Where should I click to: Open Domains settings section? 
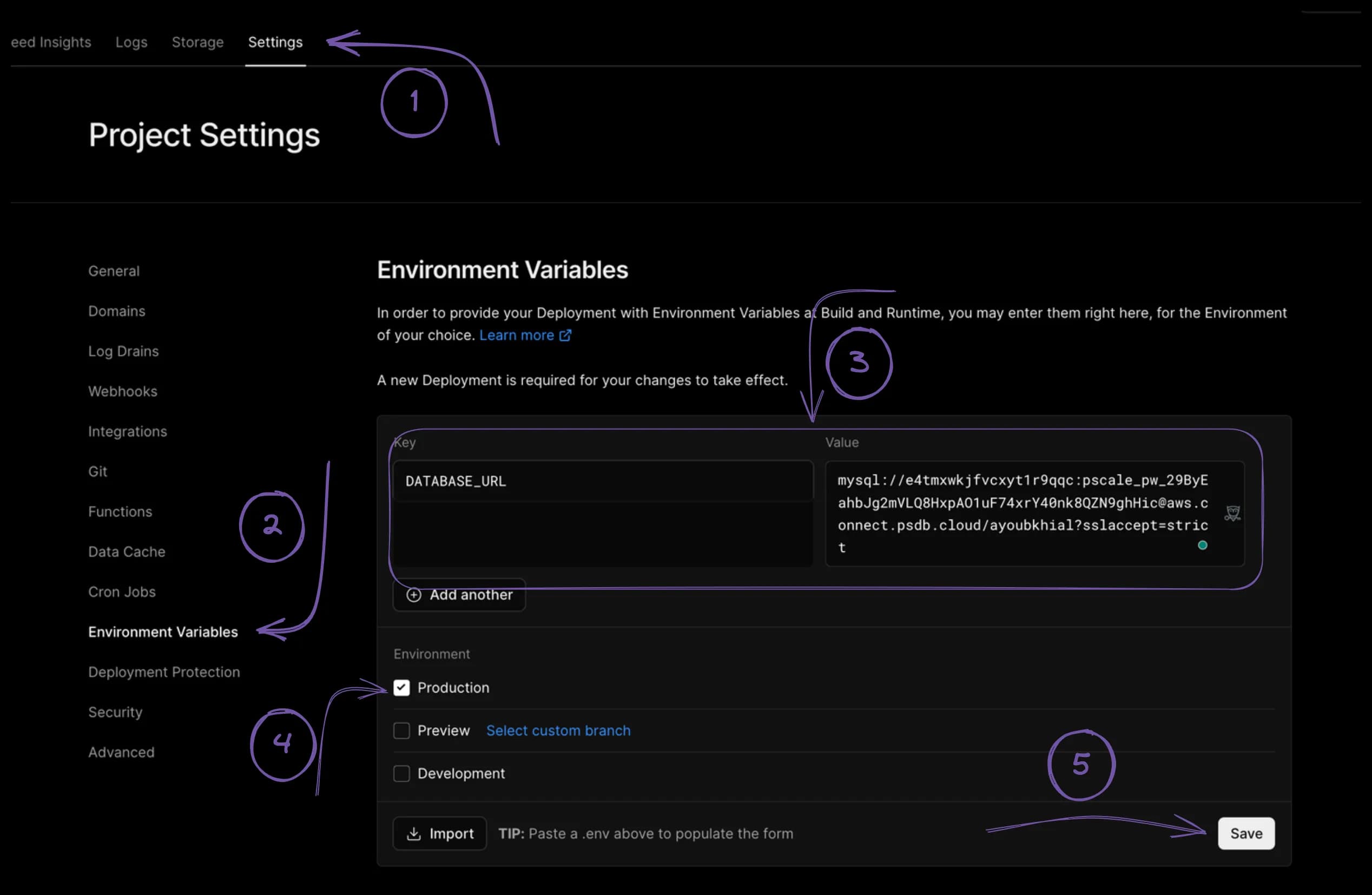[116, 311]
